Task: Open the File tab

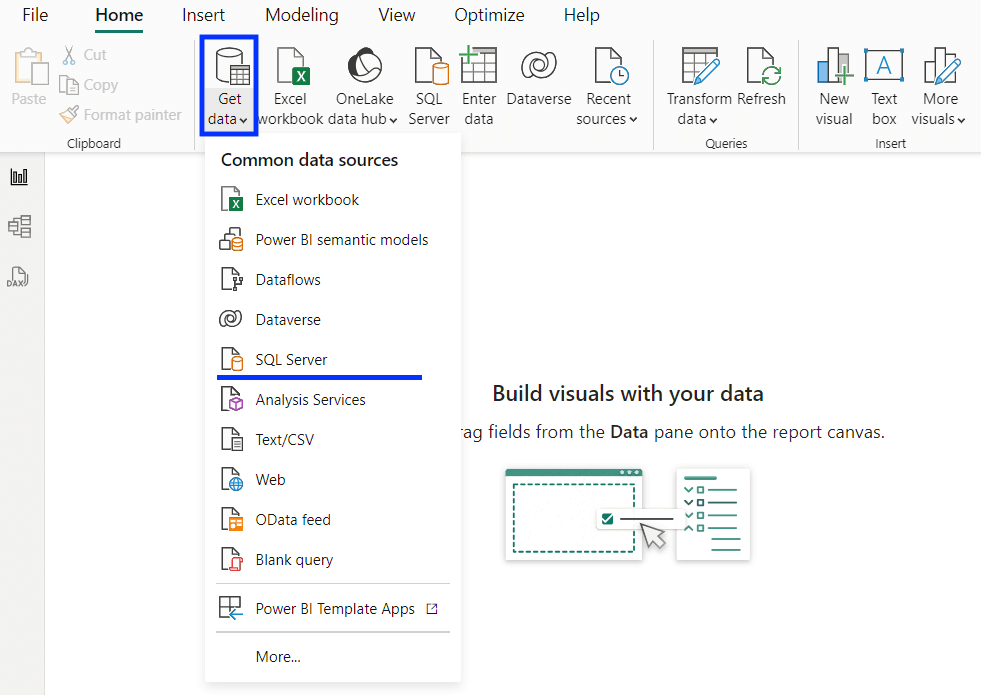Action: click(x=35, y=15)
